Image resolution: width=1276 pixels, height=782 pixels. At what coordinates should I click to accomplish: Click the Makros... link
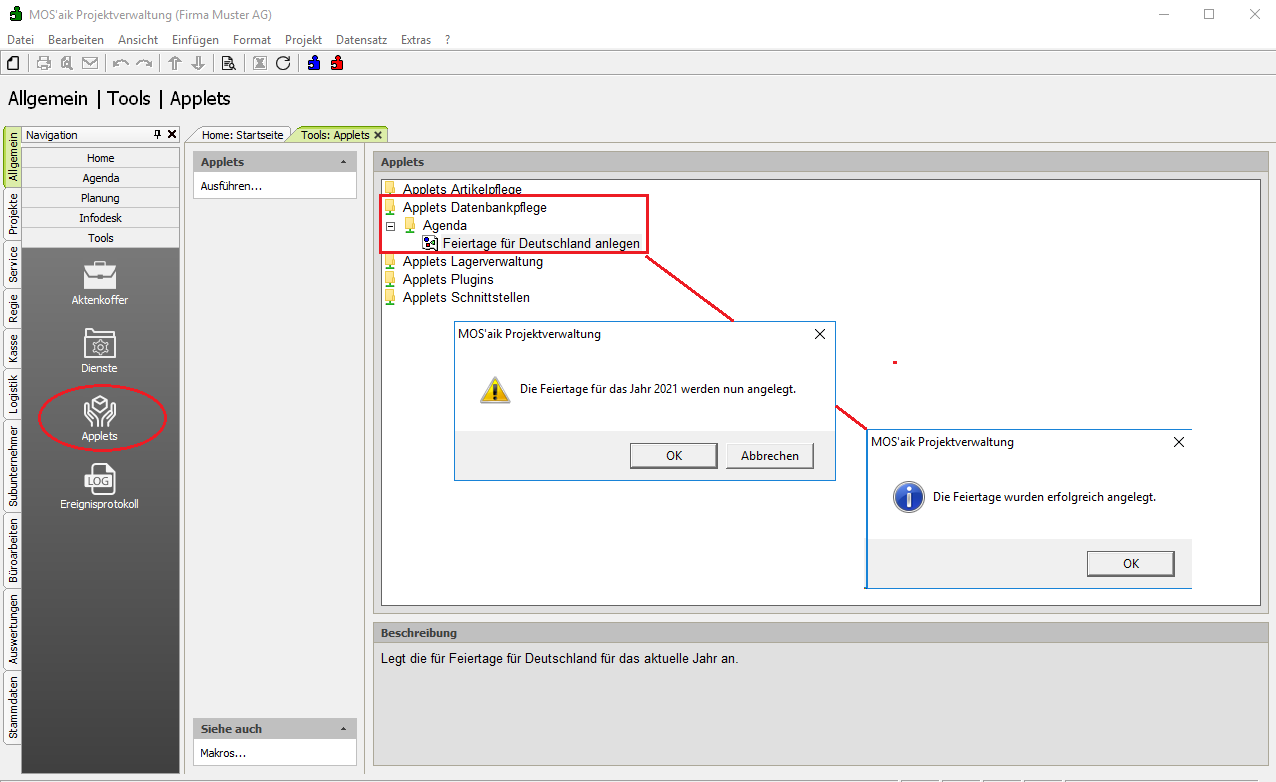223,753
